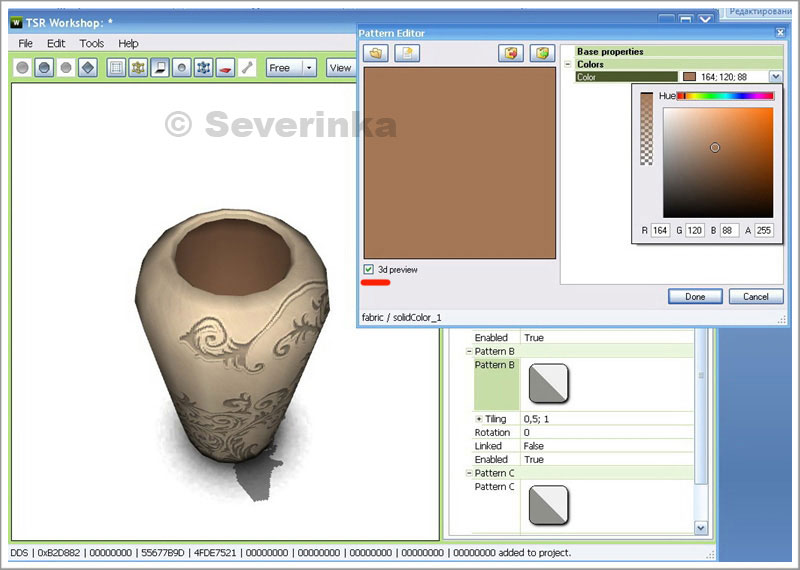
Task: Open the Edit menu
Action: click(56, 44)
